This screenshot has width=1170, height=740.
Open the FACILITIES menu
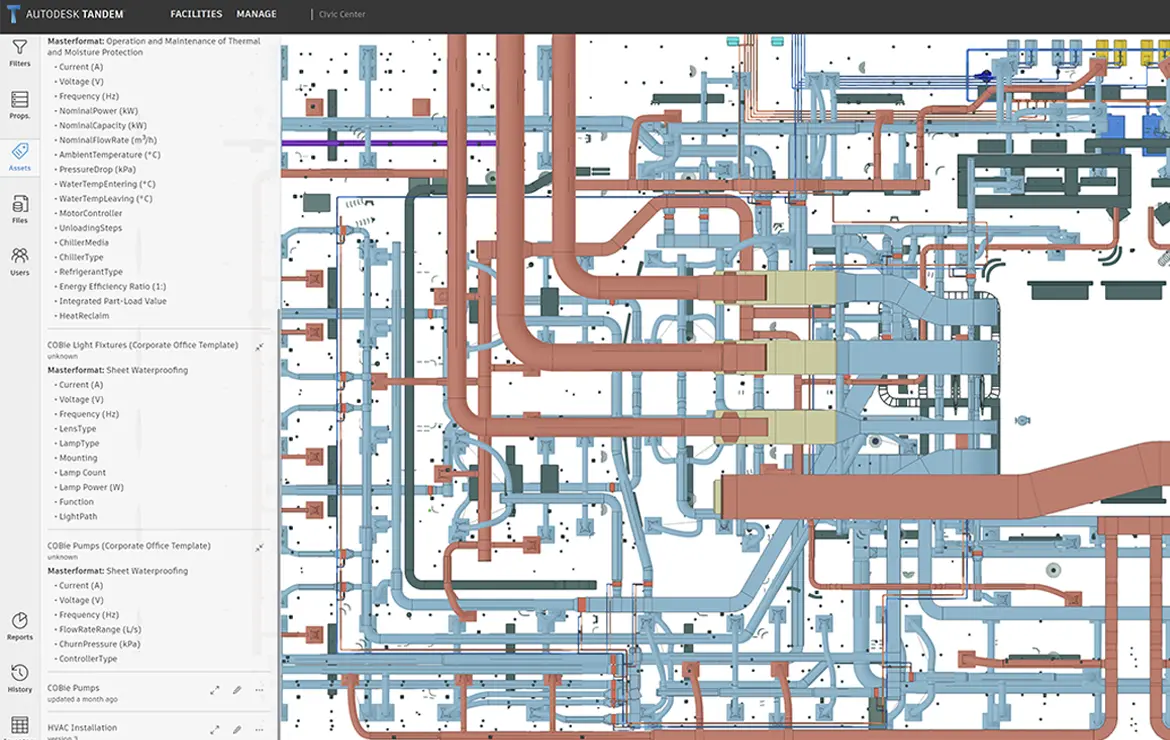coord(196,13)
